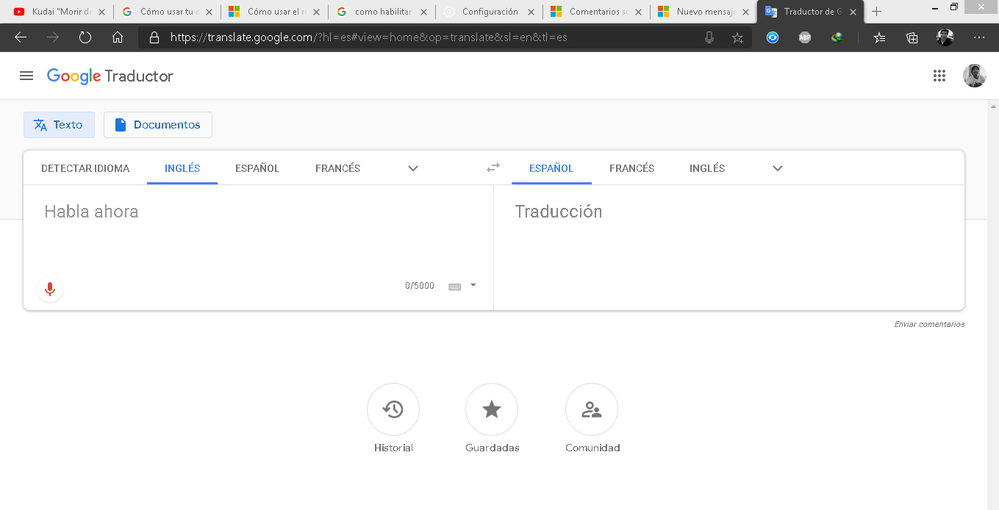Choose Detectar idioma source tab
The height and width of the screenshot is (510, 999).
(85, 168)
